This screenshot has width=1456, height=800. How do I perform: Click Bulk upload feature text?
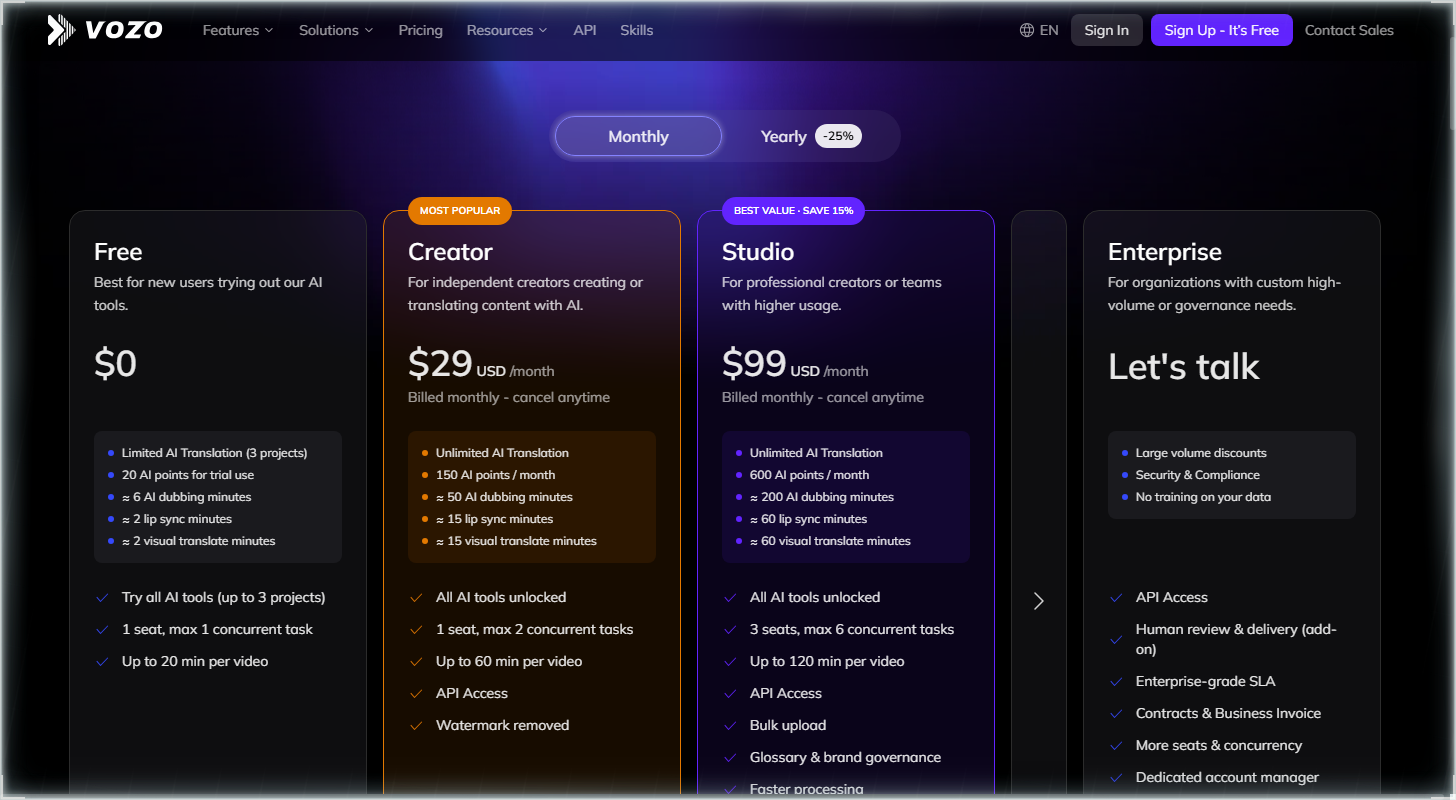788,725
